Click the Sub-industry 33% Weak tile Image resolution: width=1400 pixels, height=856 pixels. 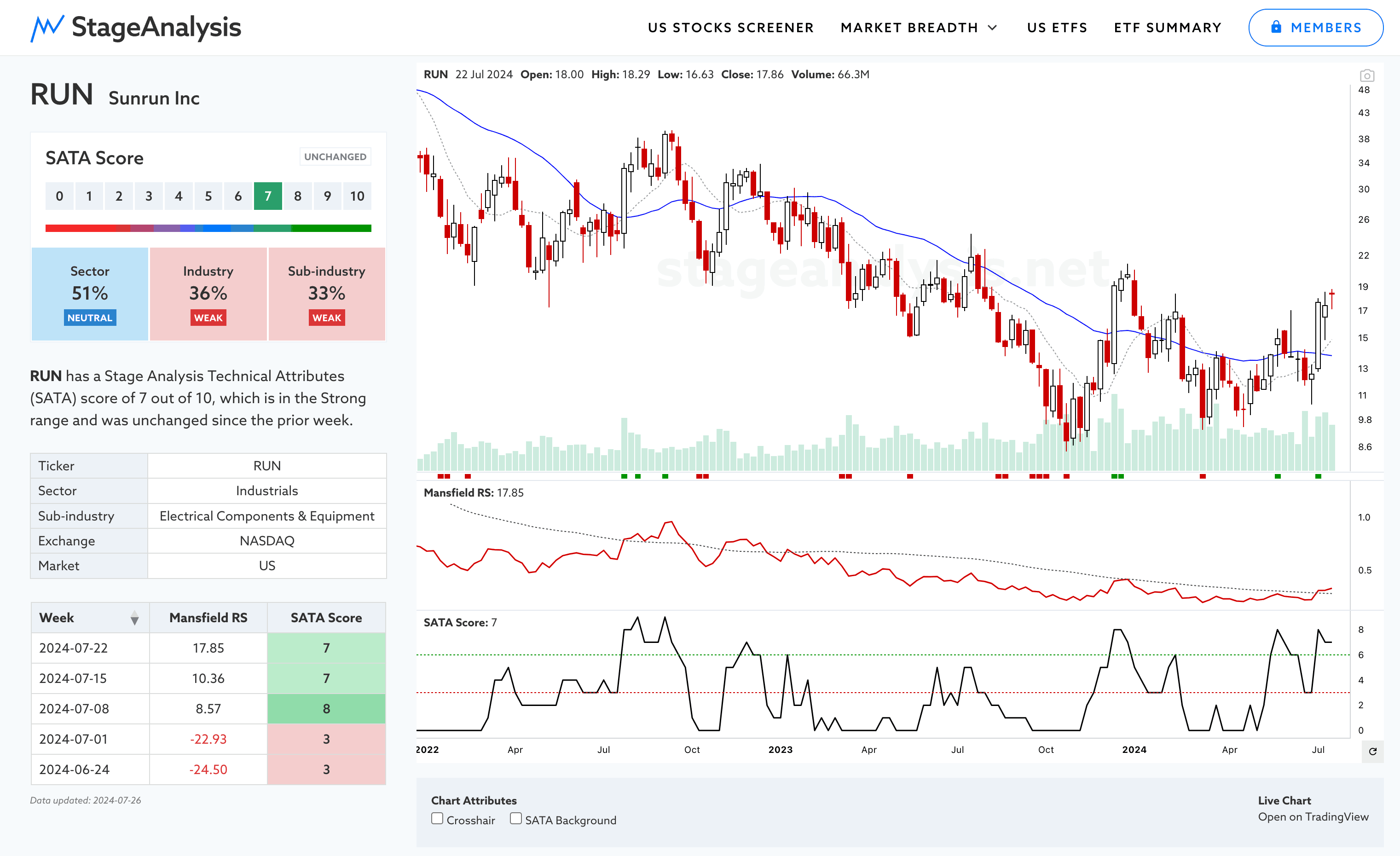(x=327, y=294)
